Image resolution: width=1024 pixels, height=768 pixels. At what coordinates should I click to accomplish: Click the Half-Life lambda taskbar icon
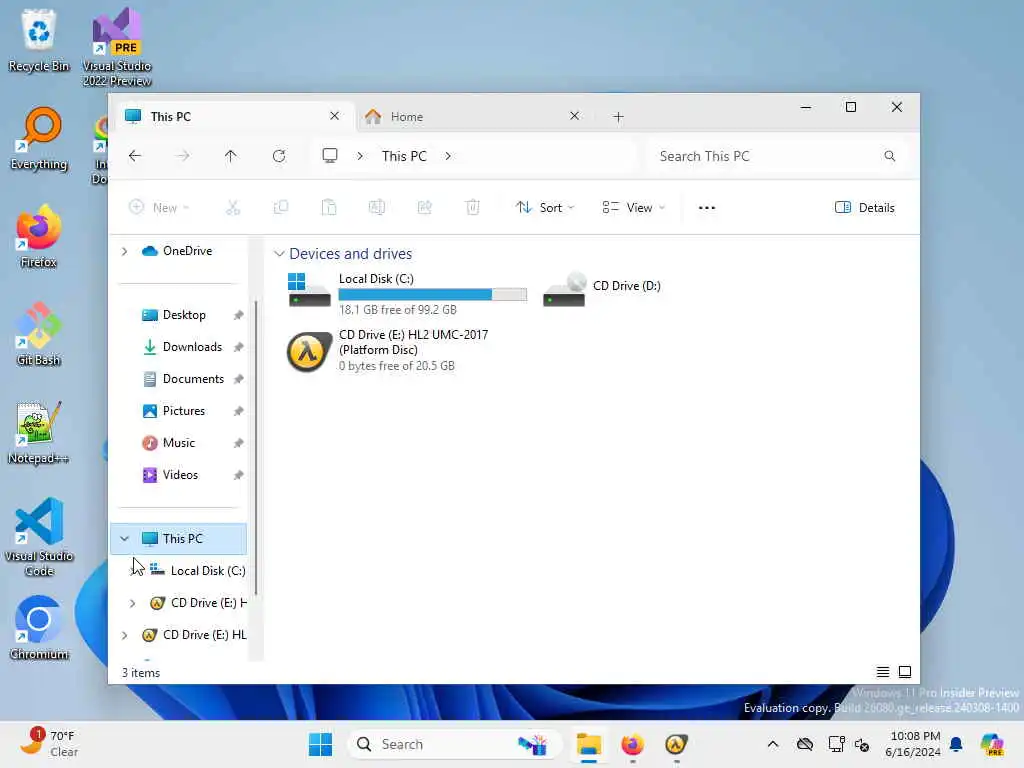[676, 744]
